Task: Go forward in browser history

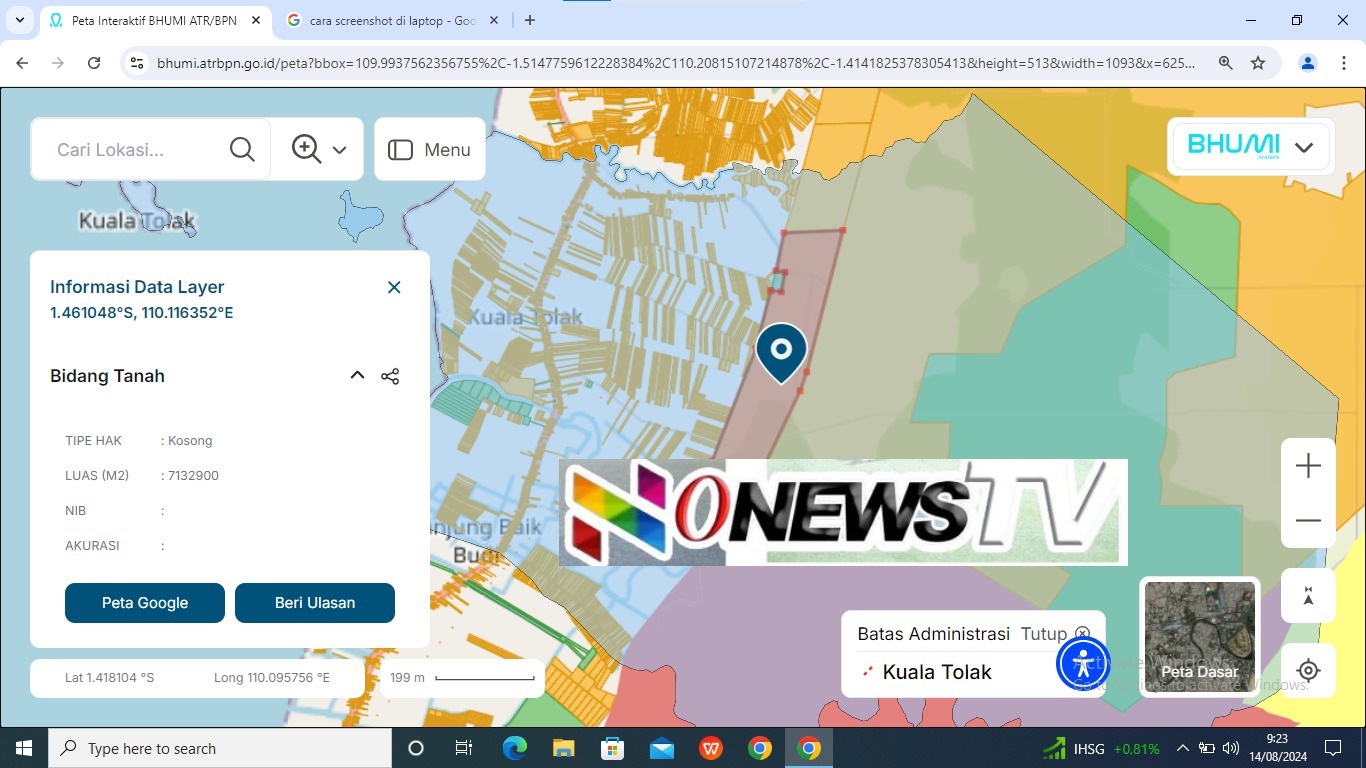Action: (x=58, y=63)
